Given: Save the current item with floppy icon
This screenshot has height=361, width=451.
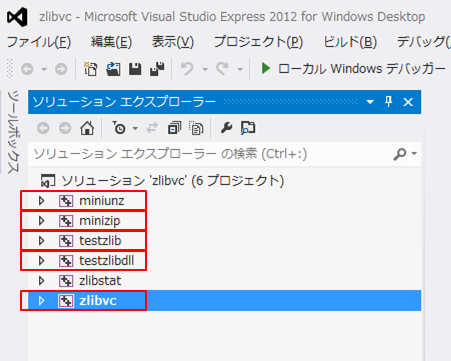Looking at the screenshot, I should 135,69.
